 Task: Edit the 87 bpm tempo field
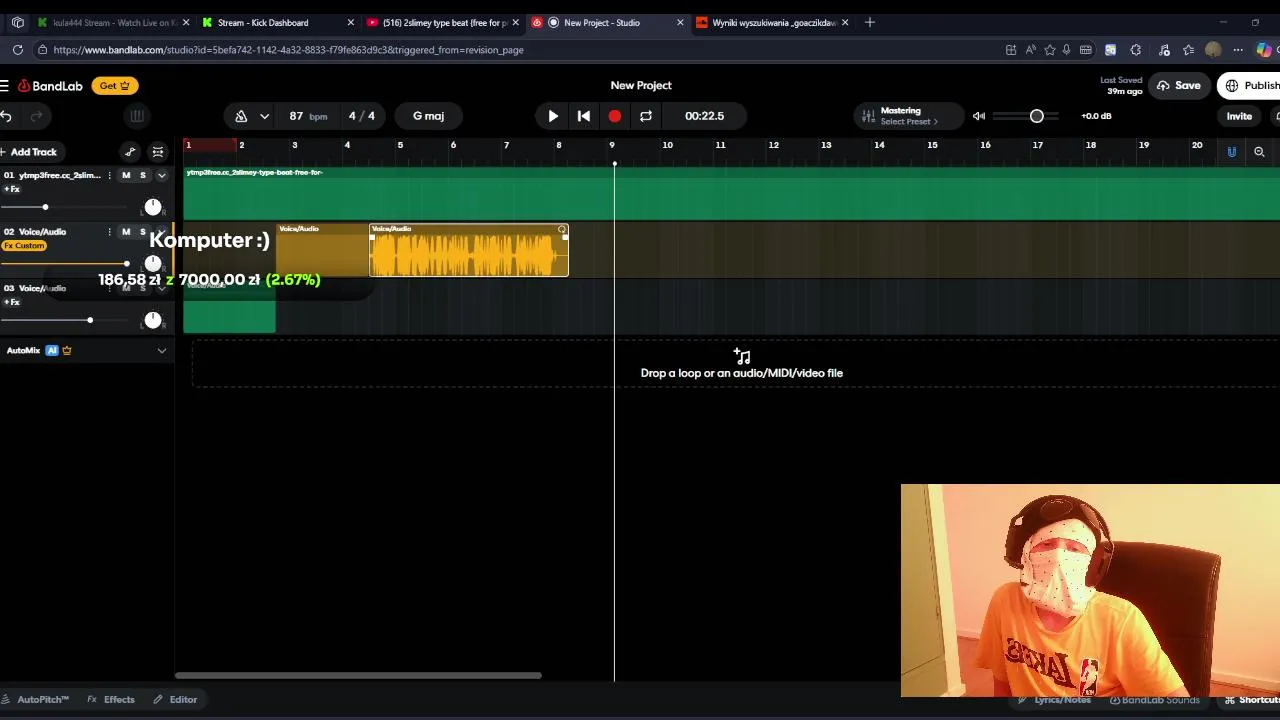[308, 116]
